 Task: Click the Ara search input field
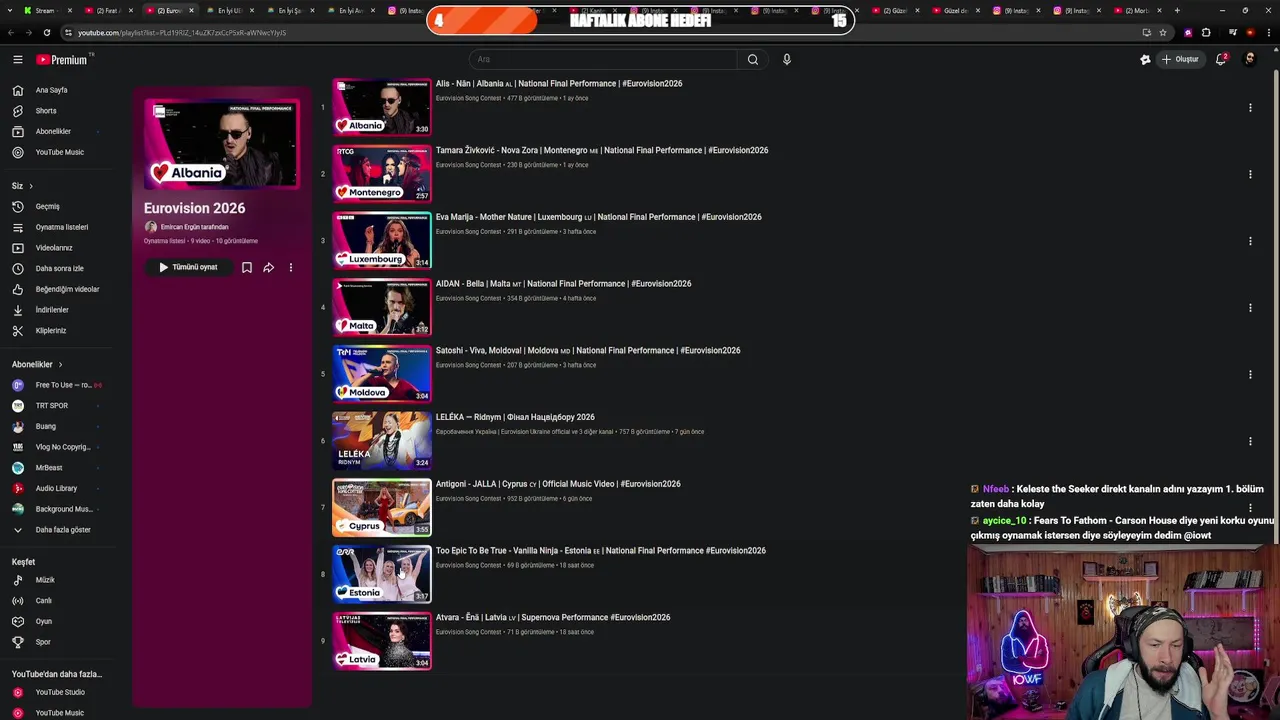point(603,59)
